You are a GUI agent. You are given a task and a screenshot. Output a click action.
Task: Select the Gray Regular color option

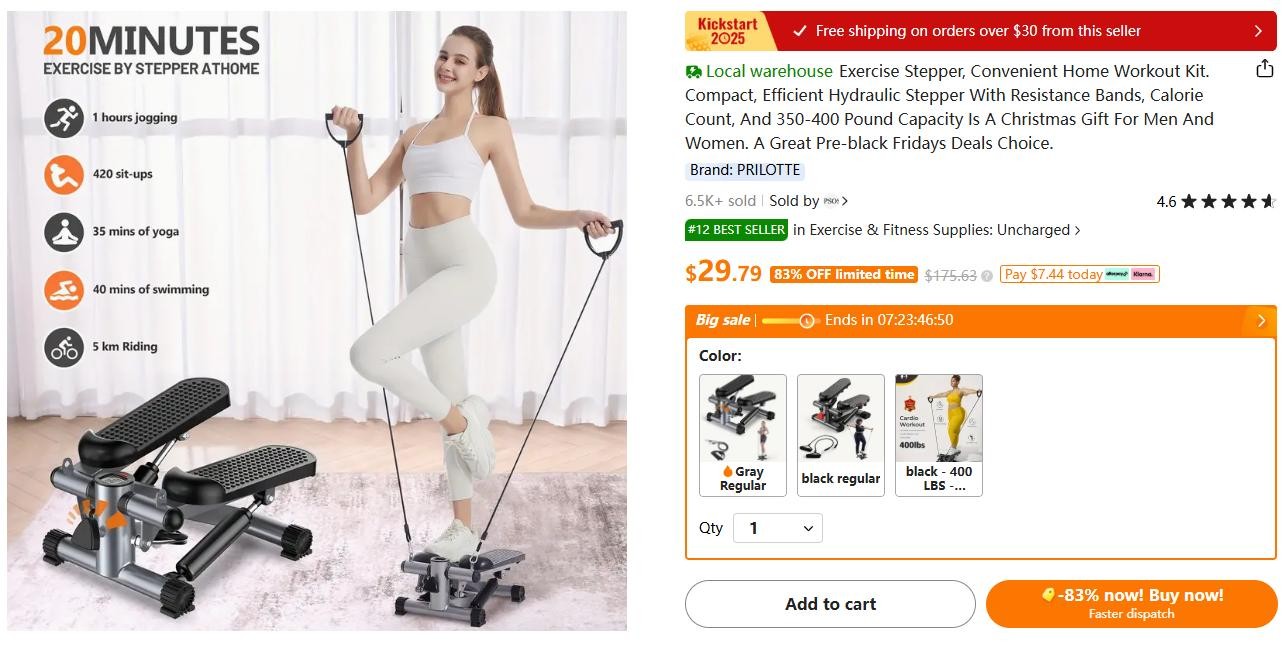(743, 435)
